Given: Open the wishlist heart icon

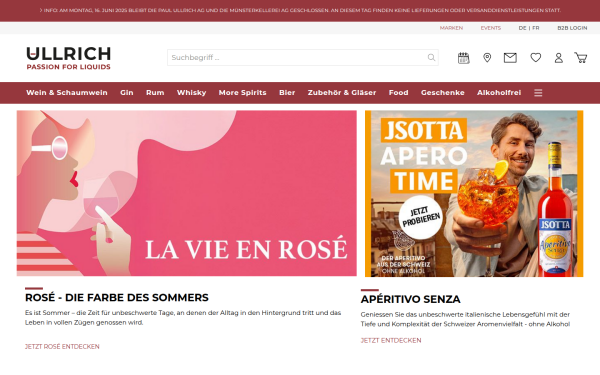Looking at the screenshot, I should [535, 57].
